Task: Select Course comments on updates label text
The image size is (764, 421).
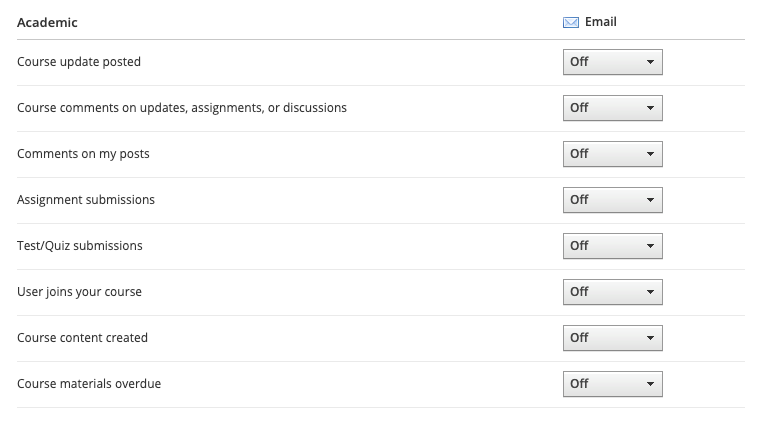Action: 182,108
